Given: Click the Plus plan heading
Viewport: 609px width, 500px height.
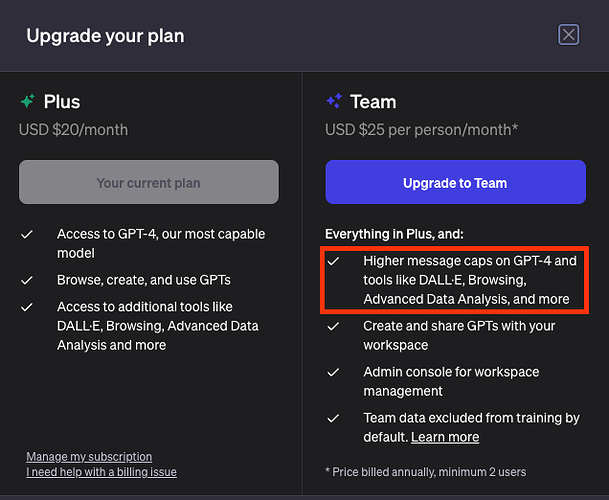Looking at the screenshot, I should [62, 102].
